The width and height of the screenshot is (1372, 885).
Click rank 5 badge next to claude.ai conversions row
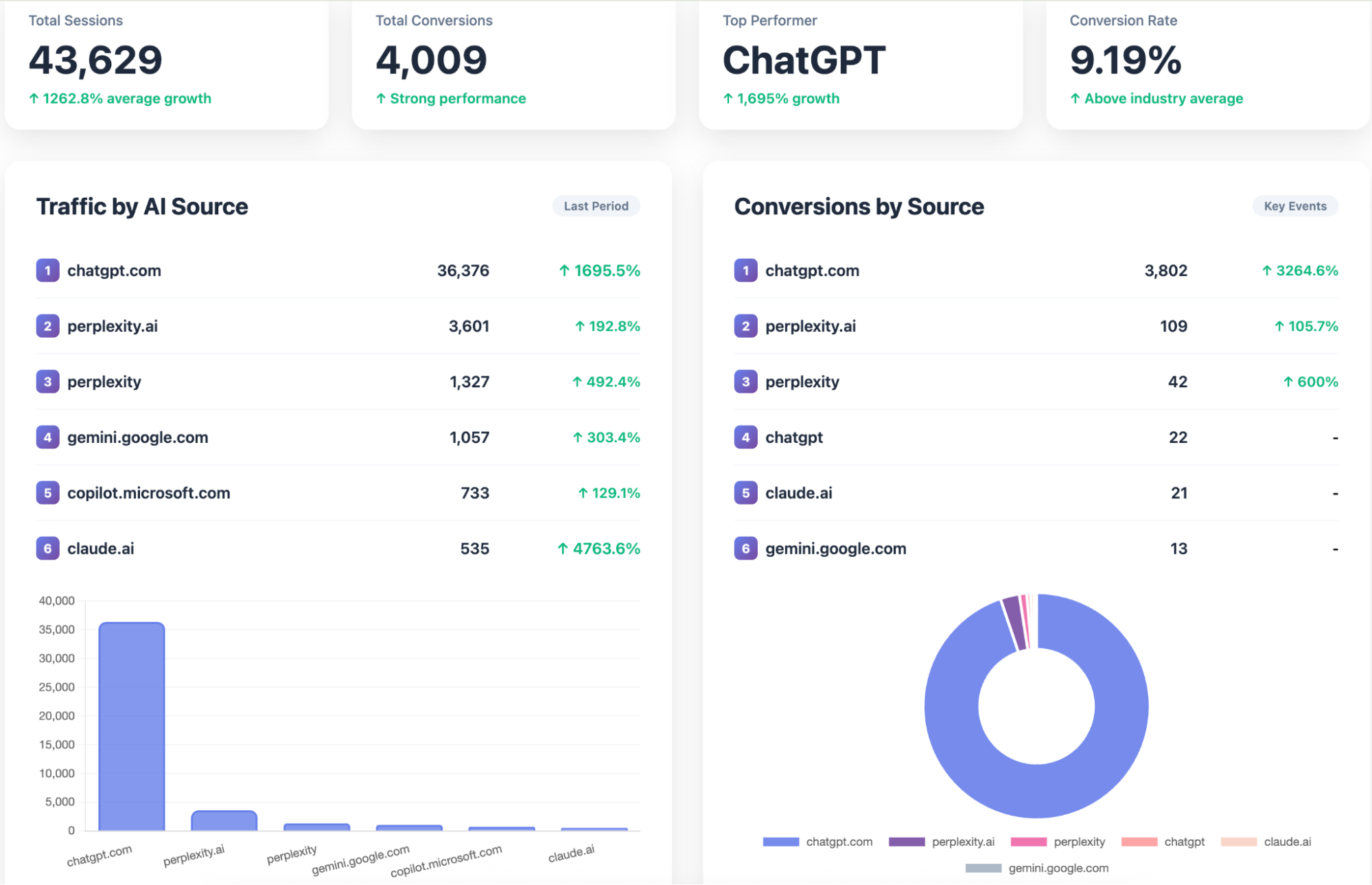(745, 493)
